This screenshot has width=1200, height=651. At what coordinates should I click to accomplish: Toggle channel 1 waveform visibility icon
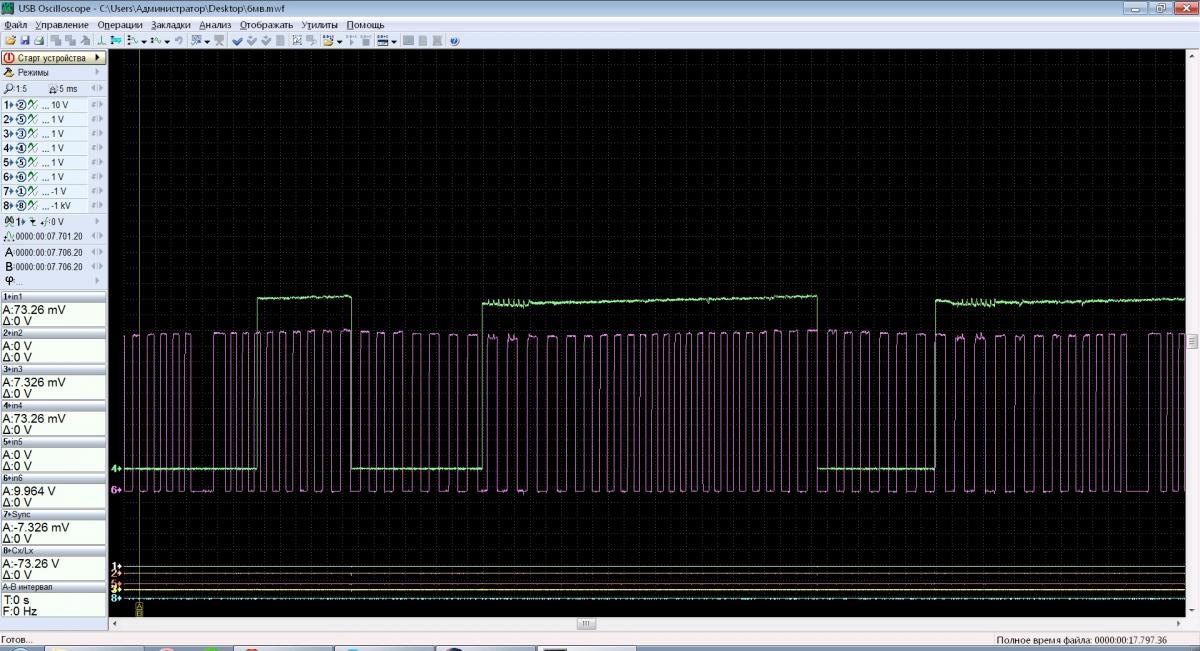click(x=33, y=105)
